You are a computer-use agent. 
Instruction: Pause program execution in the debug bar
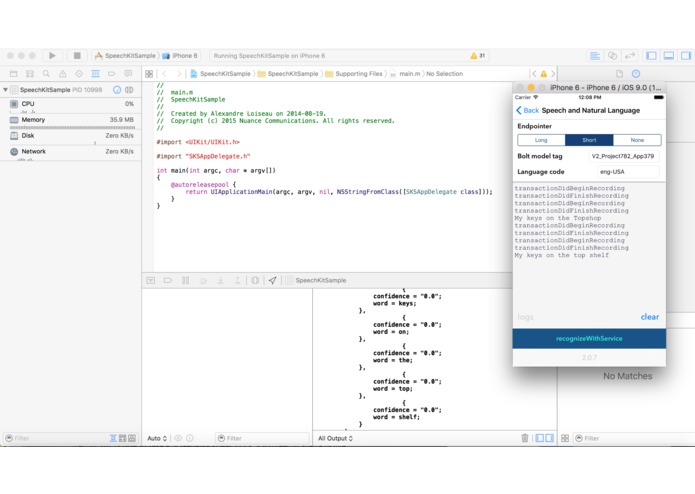click(x=185, y=280)
